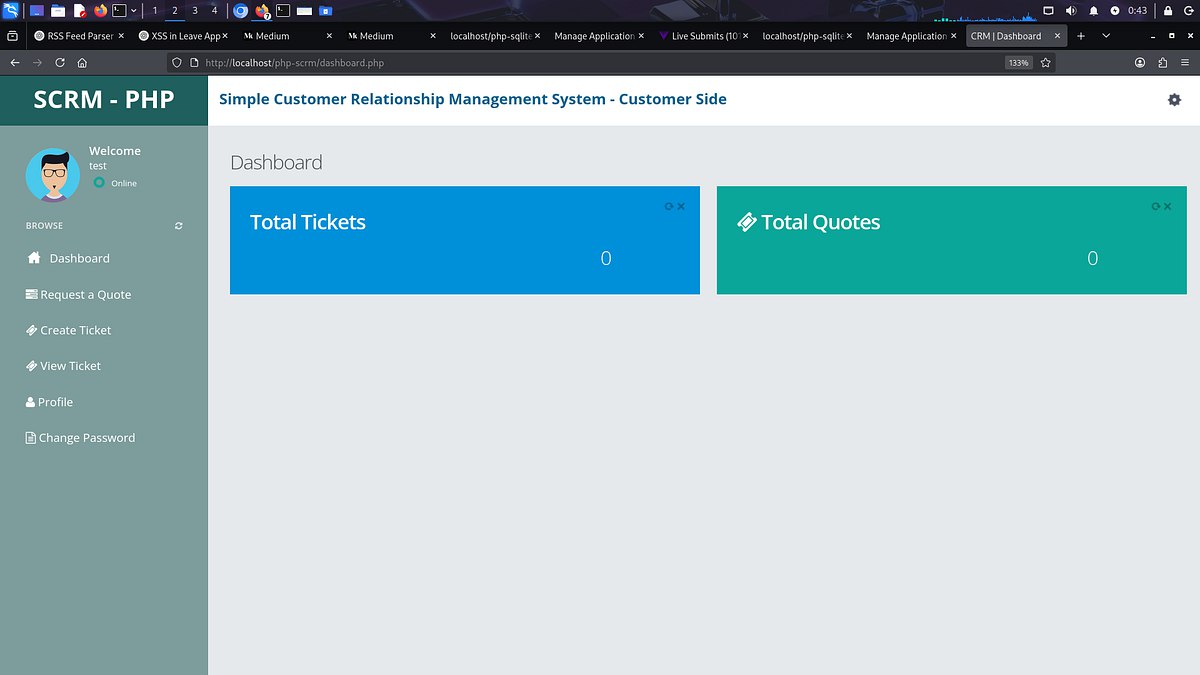Open Create Ticket from the sidebar
The height and width of the screenshot is (675, 1200).
pos(76,330)
